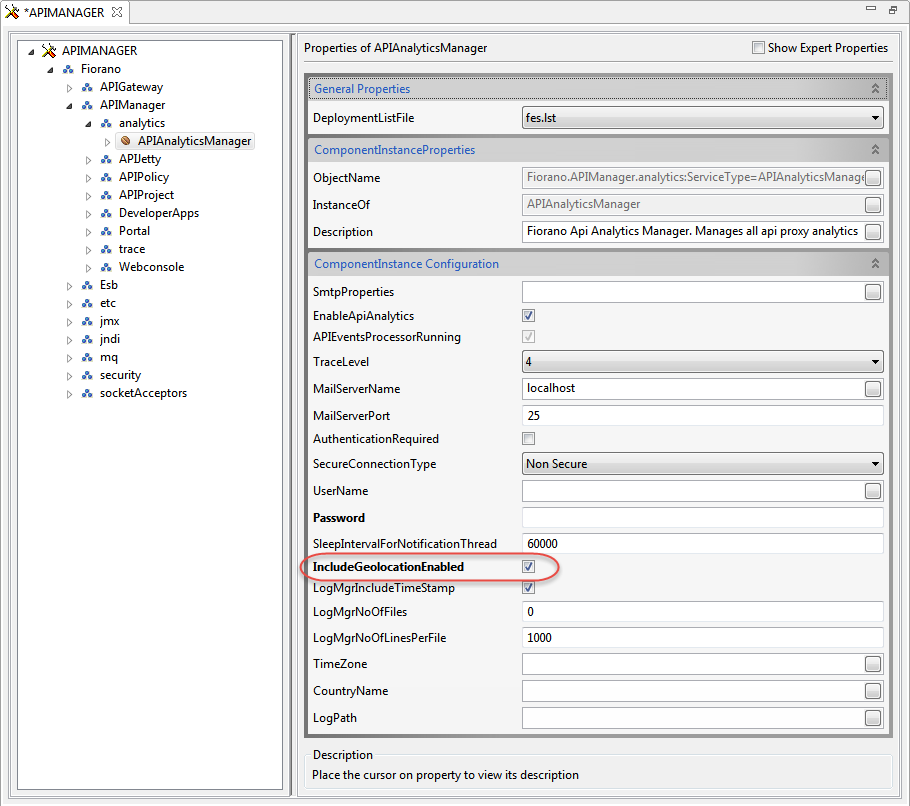This screenshot has height=806, width=910.
Task: Open editor button for TimeZone field
Action: tap(873, 664)
